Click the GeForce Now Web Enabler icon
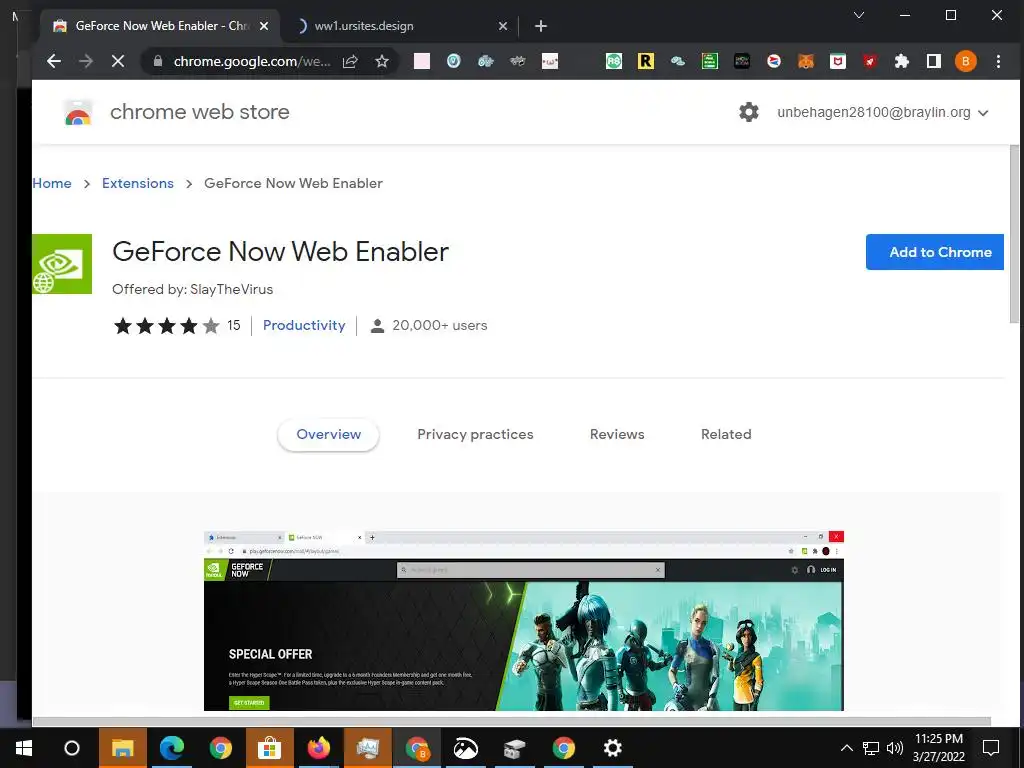Screen dimensions: 1024x768 [x=62, y=264]
